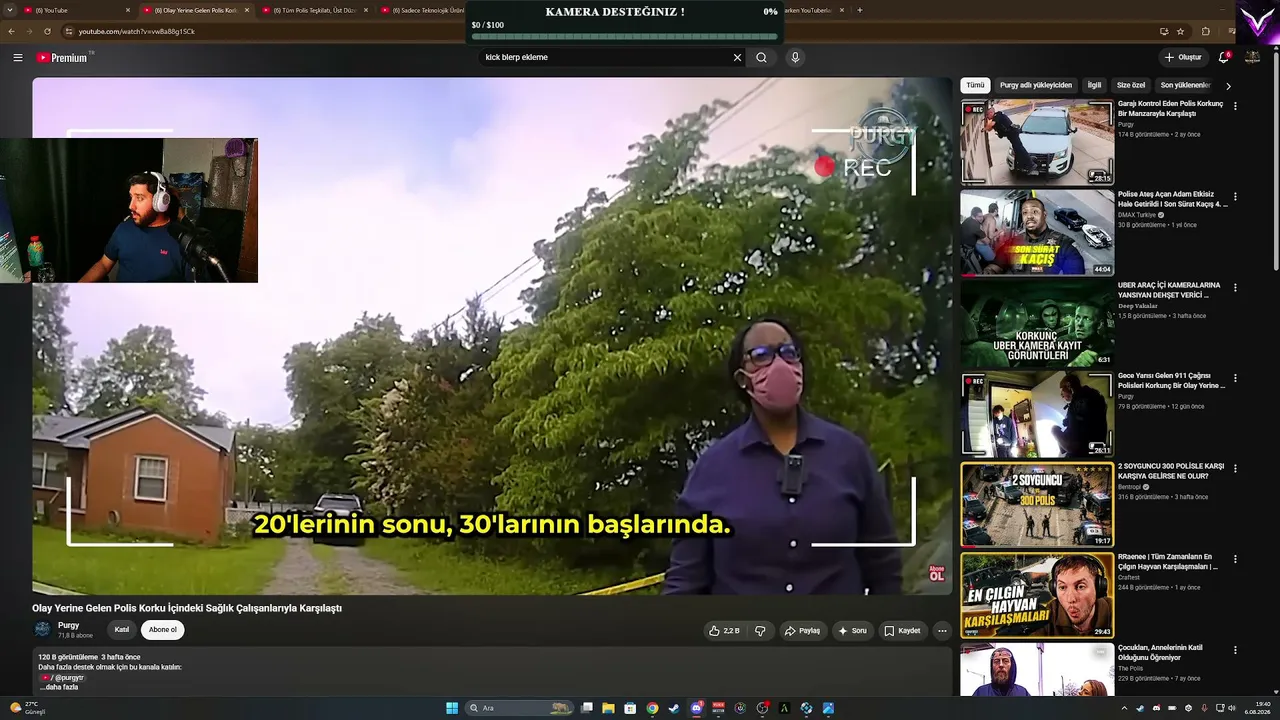The width and height of the screenshot is (1280, 720).
Task: Open the Purgy channel avatar
Action: tap(42, 629)
